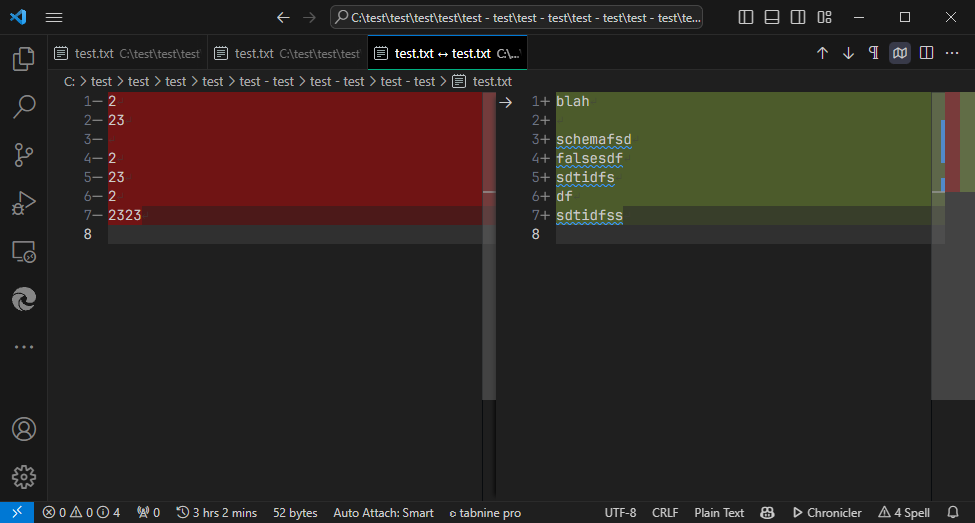Open More Actions ellipsis in editor toolbar
Screen dimensions: 975x523
952,53
